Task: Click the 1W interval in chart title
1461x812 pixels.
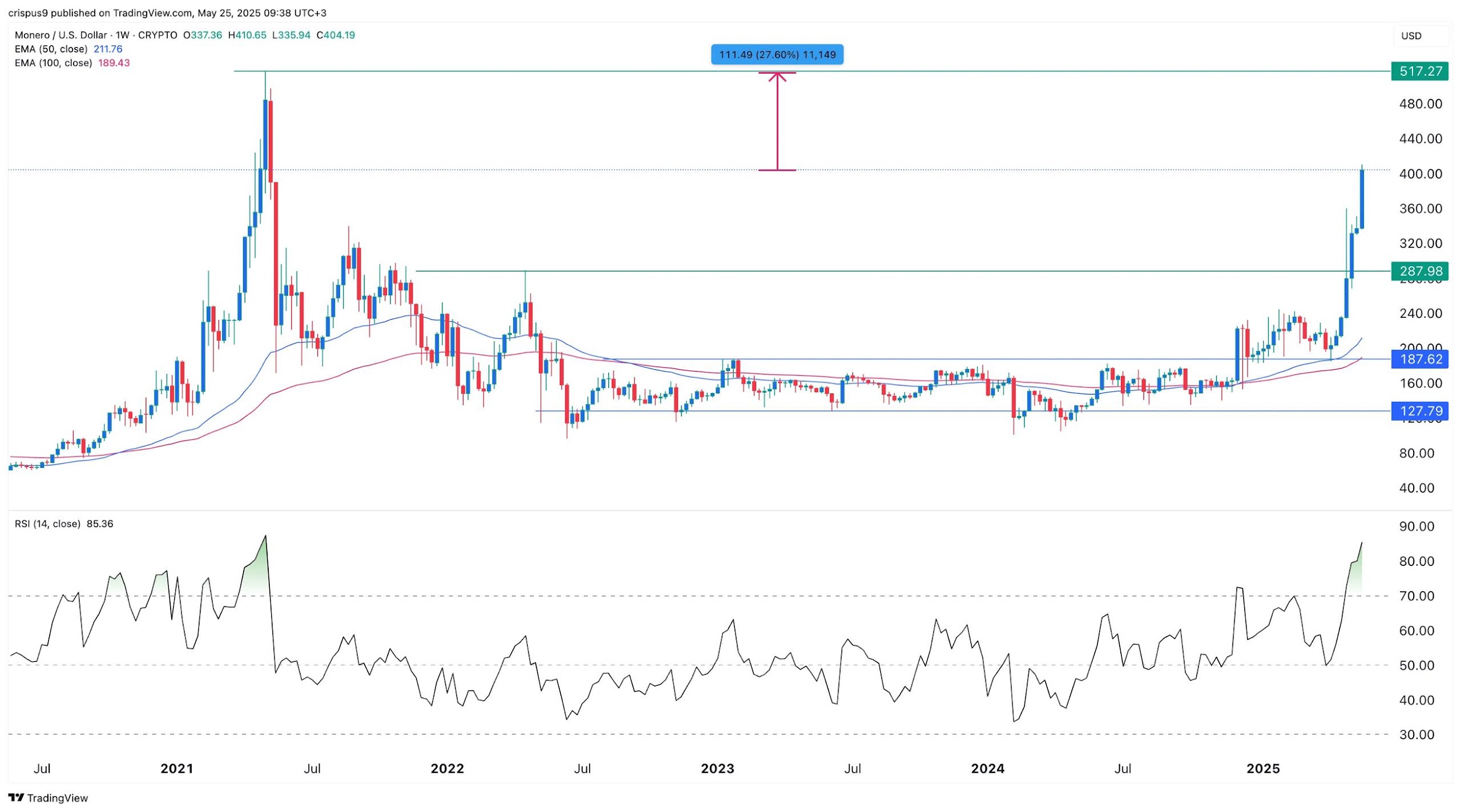Action: pos(122,35)
